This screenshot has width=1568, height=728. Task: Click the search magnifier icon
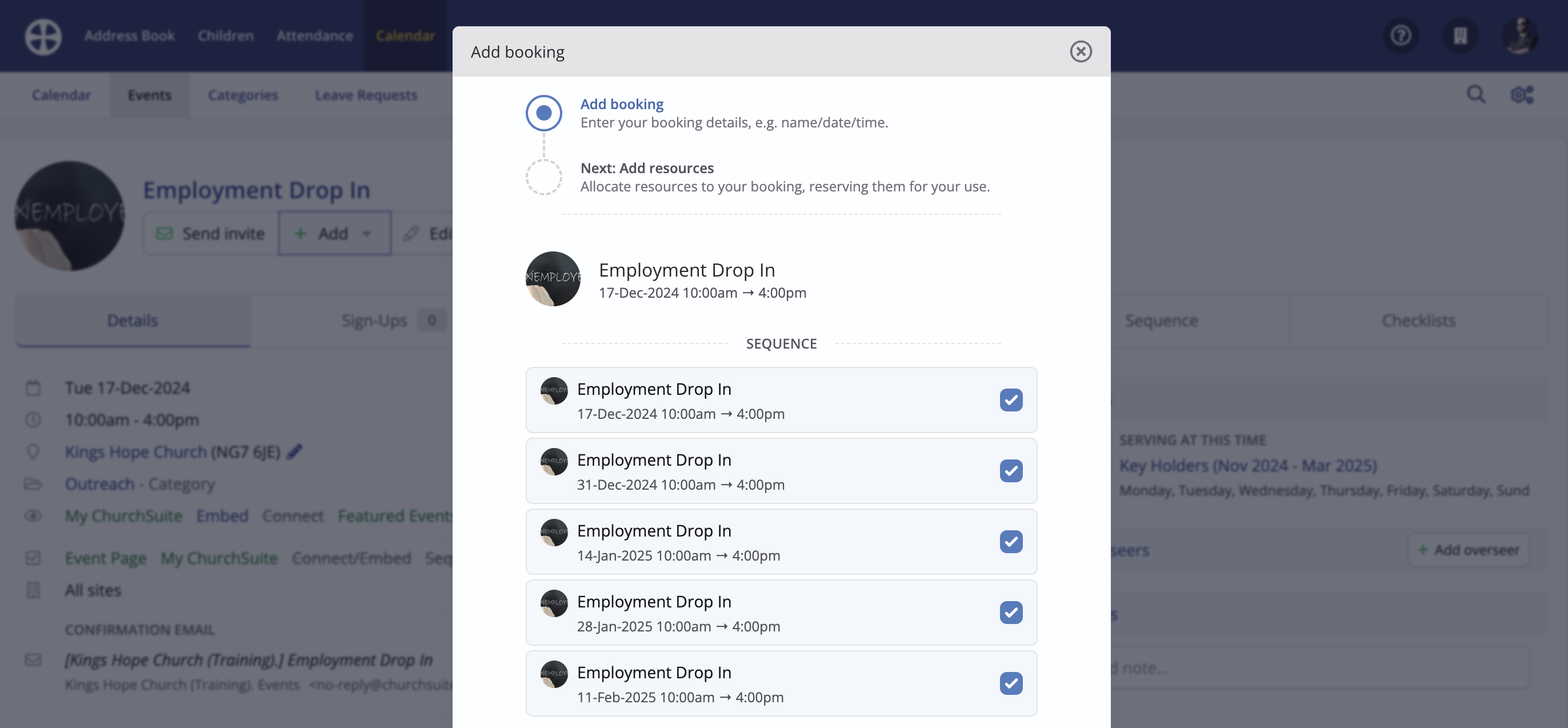click(1475, 95)
